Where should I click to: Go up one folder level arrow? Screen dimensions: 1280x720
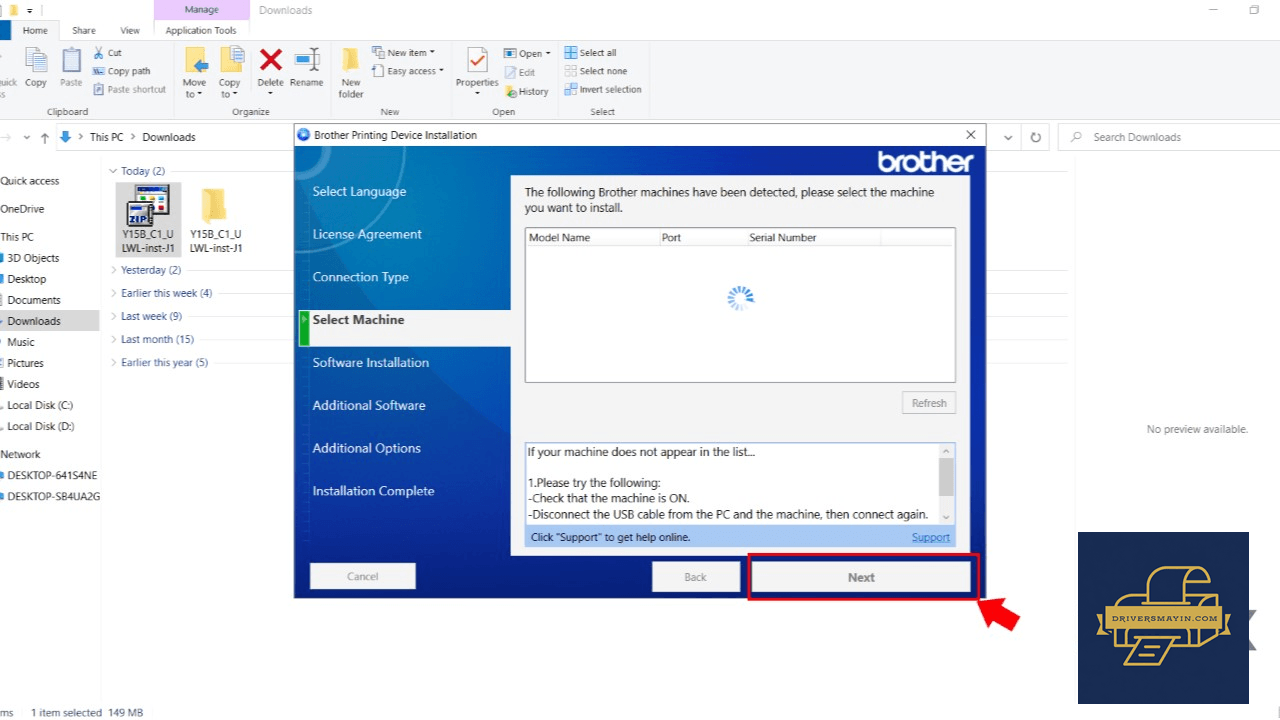click(44, 137)
